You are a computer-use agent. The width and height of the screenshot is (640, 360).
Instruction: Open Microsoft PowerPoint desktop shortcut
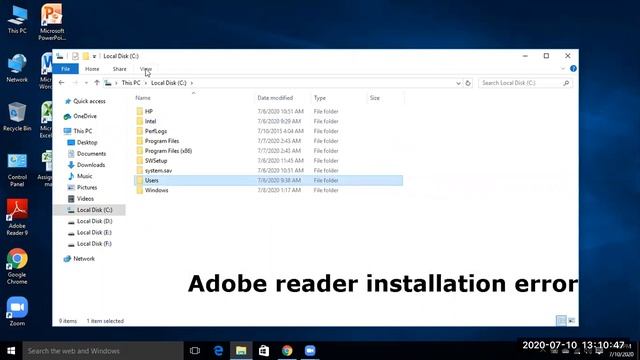click(x=52, y=22)
